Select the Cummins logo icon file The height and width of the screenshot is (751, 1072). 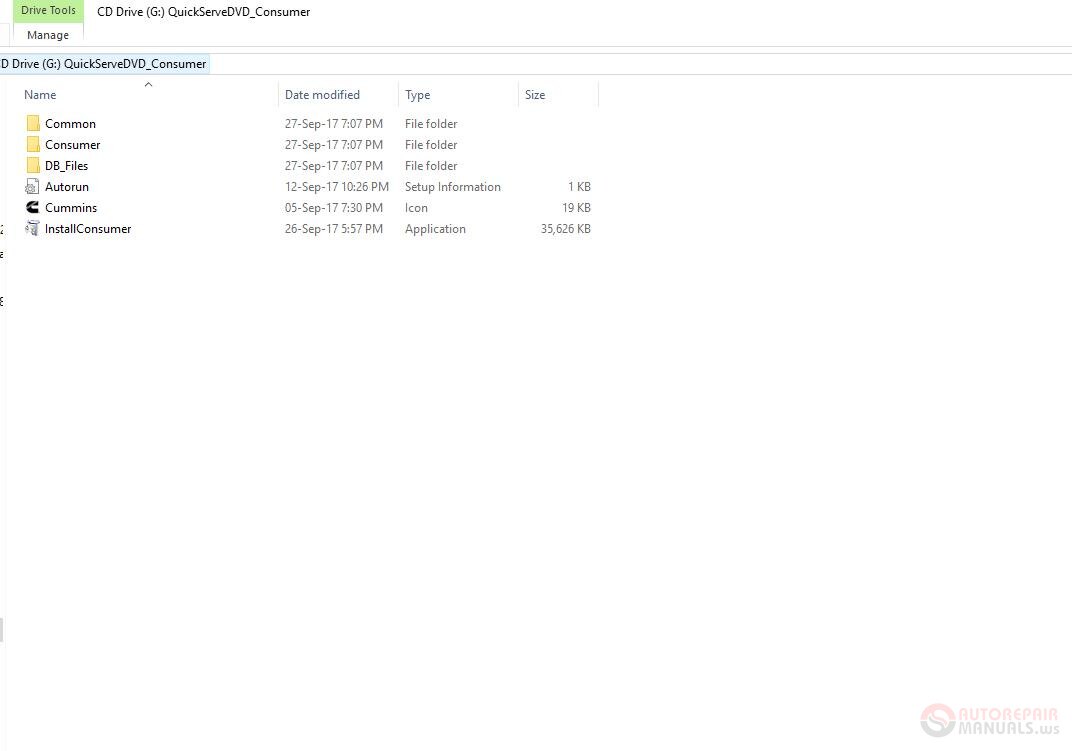[x=32, y=207]
